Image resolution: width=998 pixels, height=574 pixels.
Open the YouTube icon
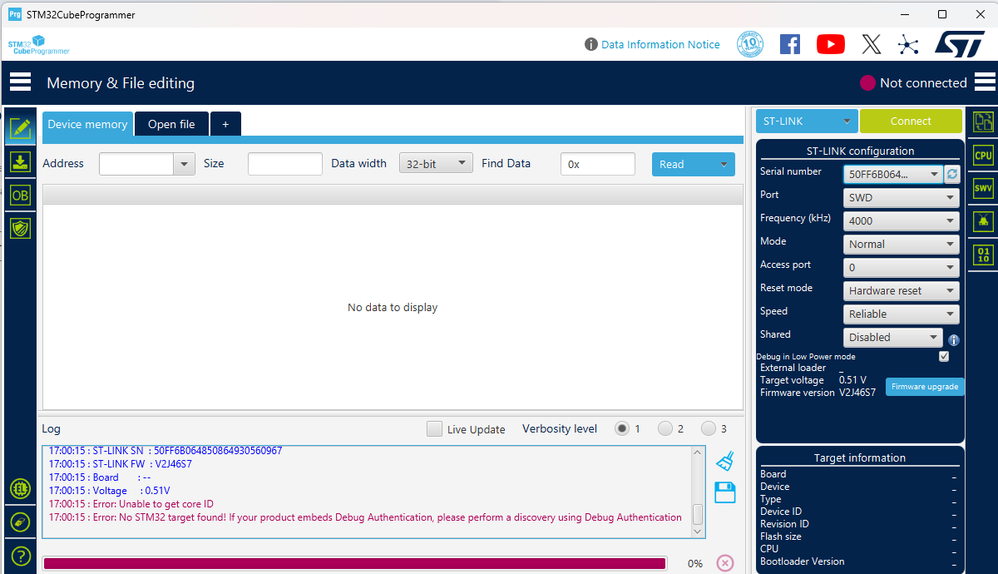click(x=831, y=44)
